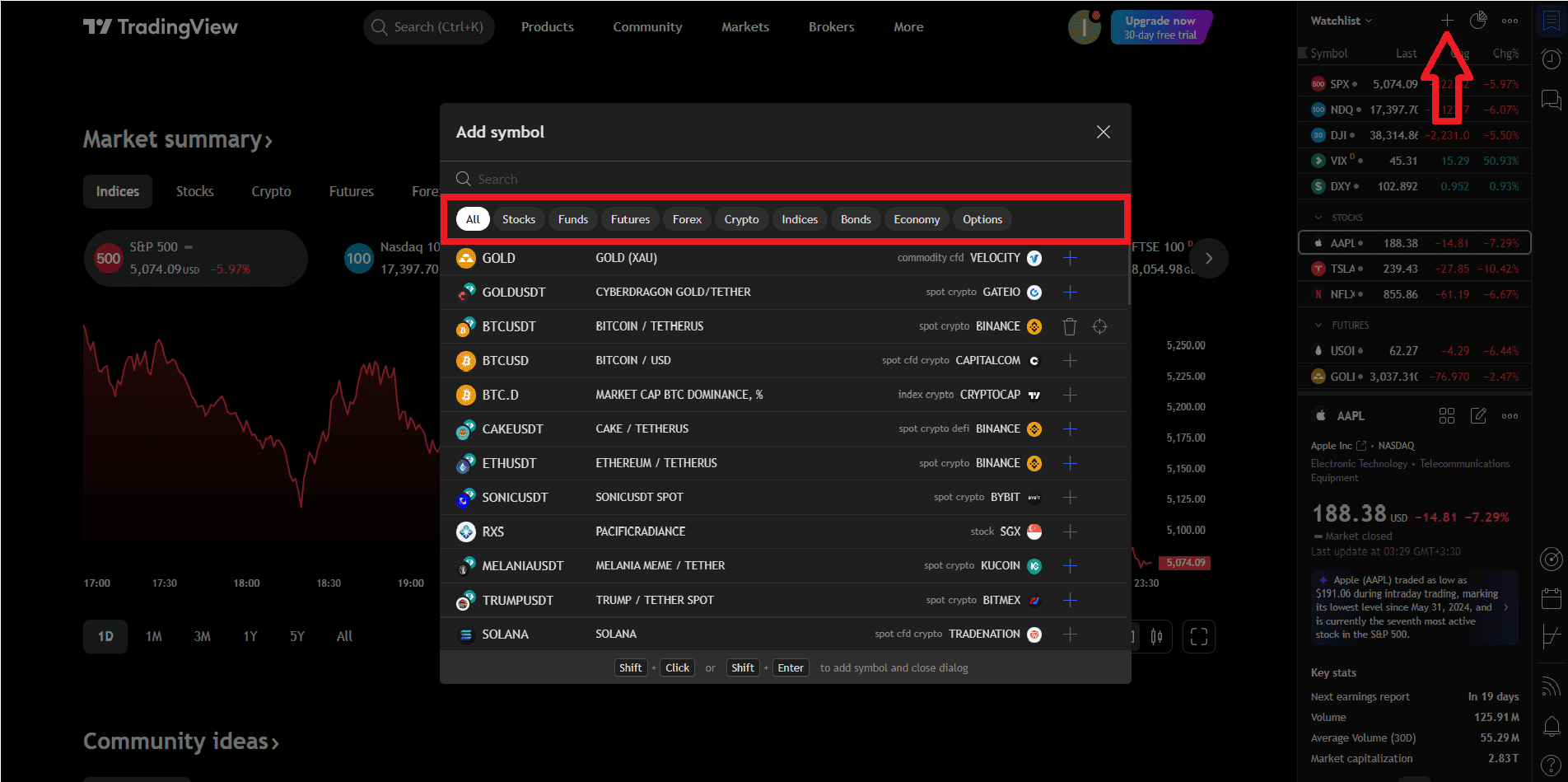
Task: Click Upgrade now free trial button
Action: [x=1161, y=27]
